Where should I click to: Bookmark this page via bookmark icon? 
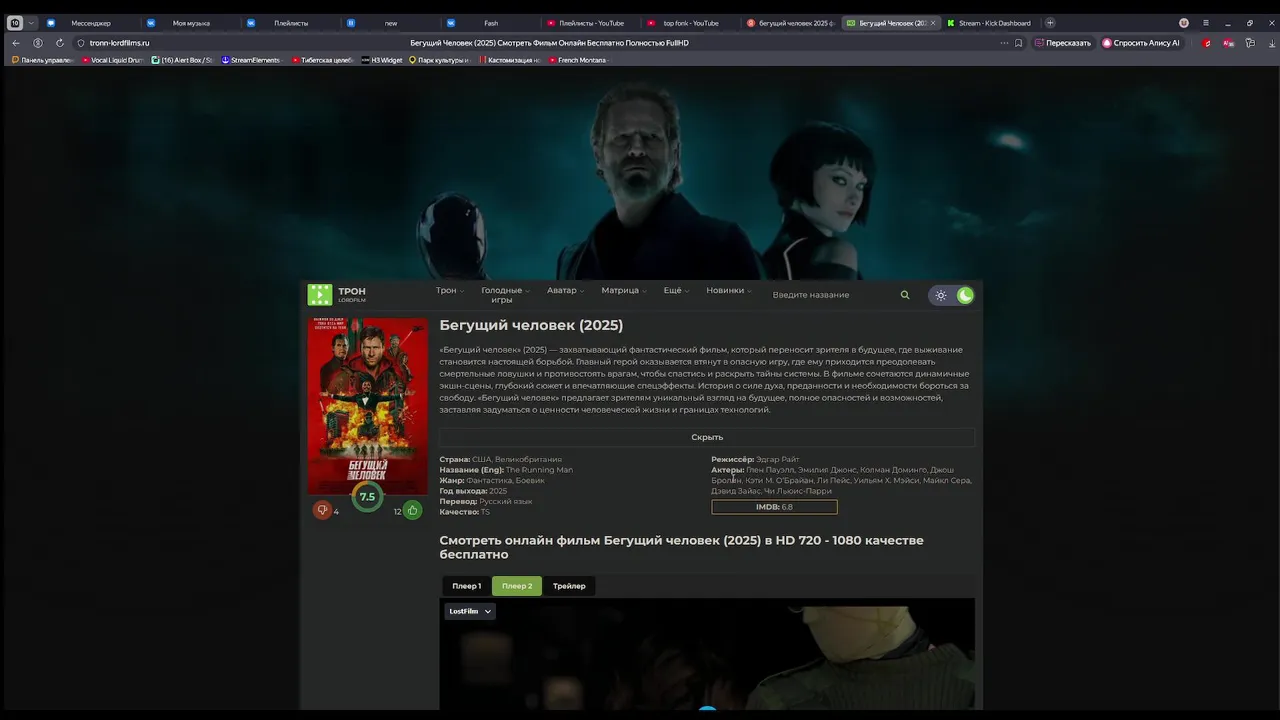point(1019,43)
